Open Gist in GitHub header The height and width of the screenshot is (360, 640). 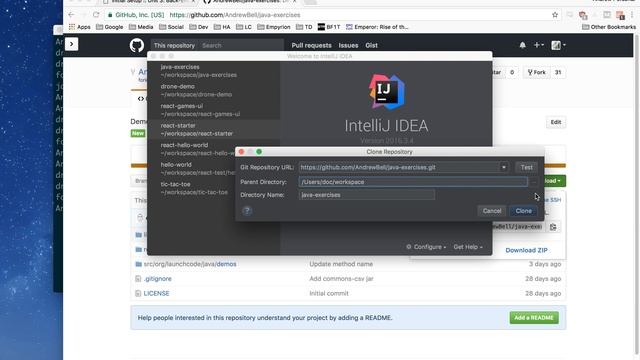pyautogui.click(x=371, y=45)
